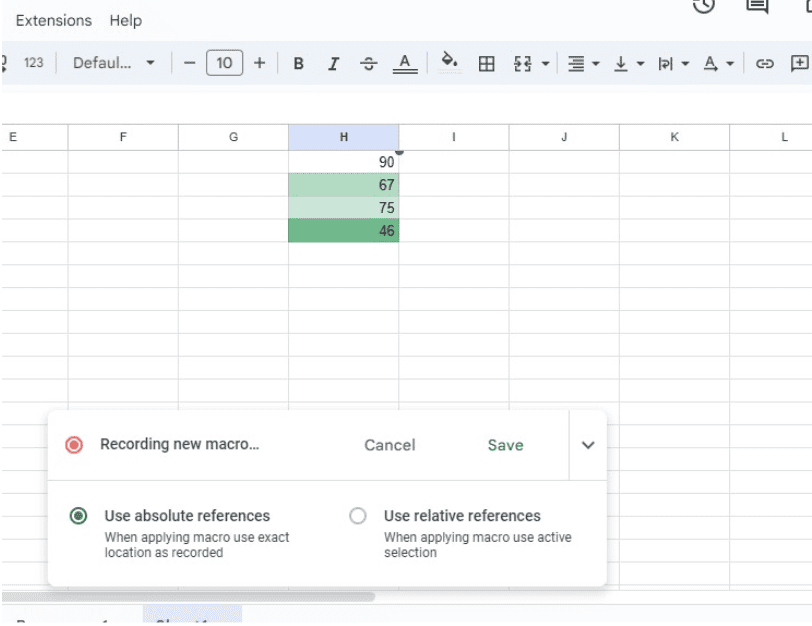Select Use absolute references option
This screenshot has height=626, width=812.
[x=78, y=516]
